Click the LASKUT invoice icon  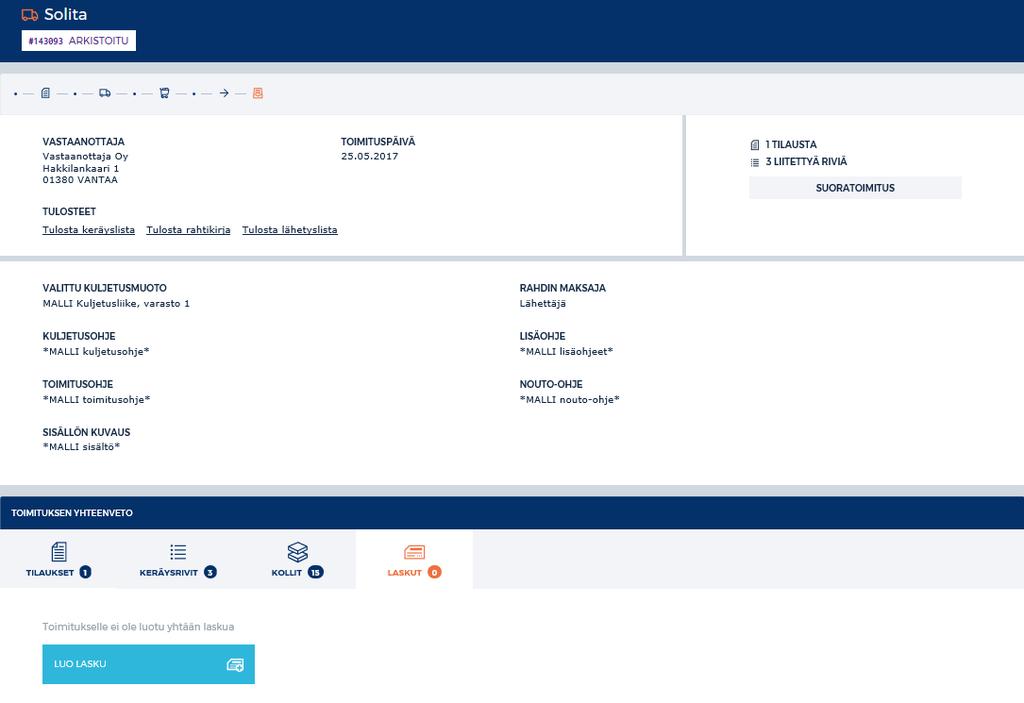[x=415, y=552]
